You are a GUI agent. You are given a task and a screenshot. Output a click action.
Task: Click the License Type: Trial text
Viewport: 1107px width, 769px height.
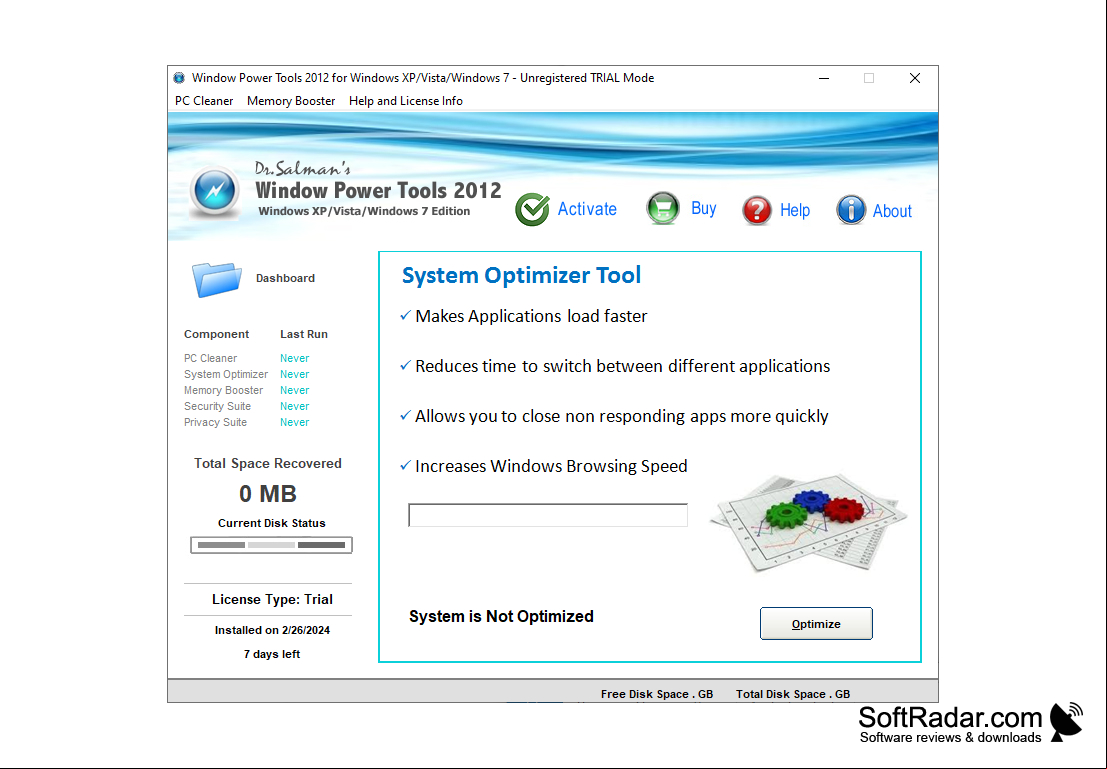pos(272,600)
